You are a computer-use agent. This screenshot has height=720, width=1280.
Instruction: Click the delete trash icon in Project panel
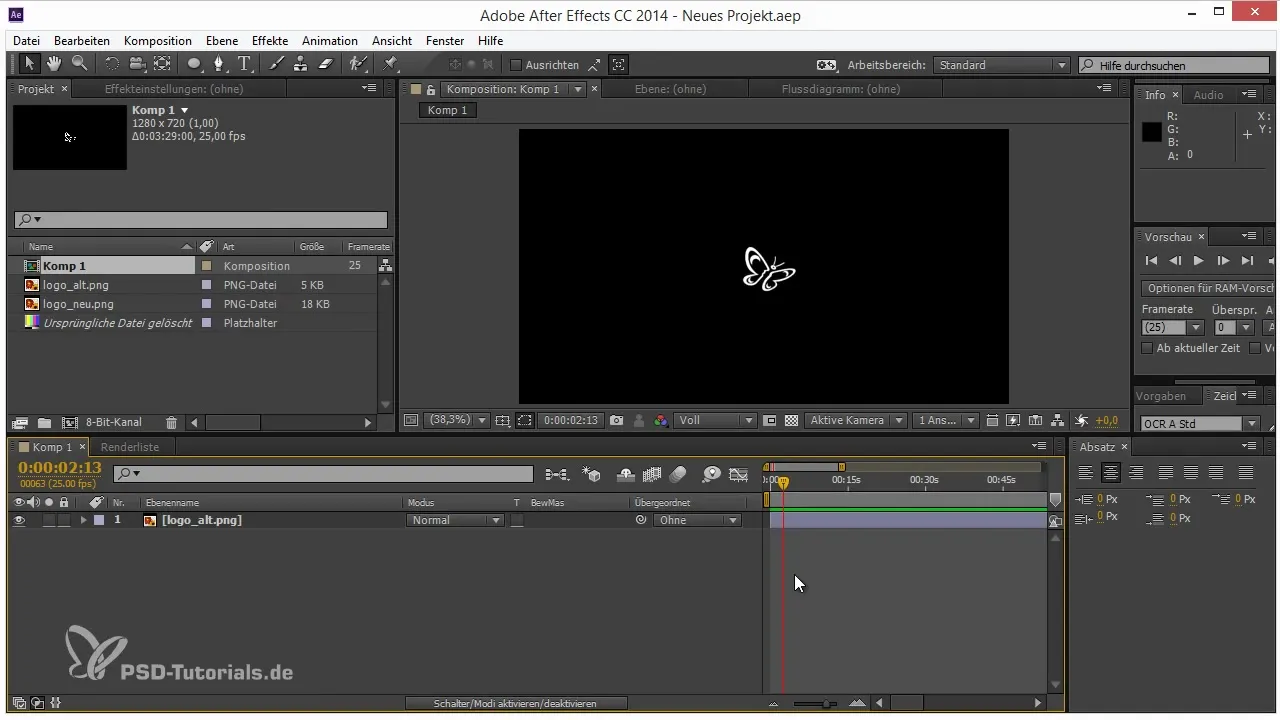click(x=171, y=423)
